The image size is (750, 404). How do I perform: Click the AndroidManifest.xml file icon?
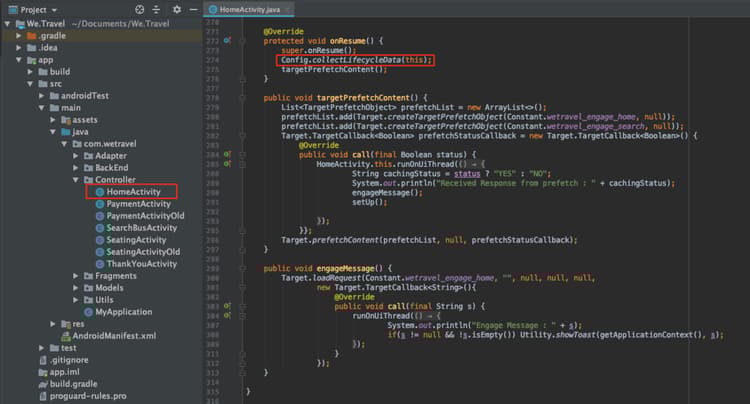coord(64,336)
